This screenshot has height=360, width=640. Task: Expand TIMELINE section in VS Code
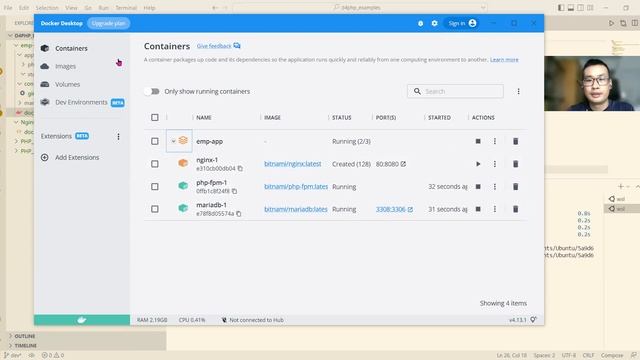tap(25, 346)
